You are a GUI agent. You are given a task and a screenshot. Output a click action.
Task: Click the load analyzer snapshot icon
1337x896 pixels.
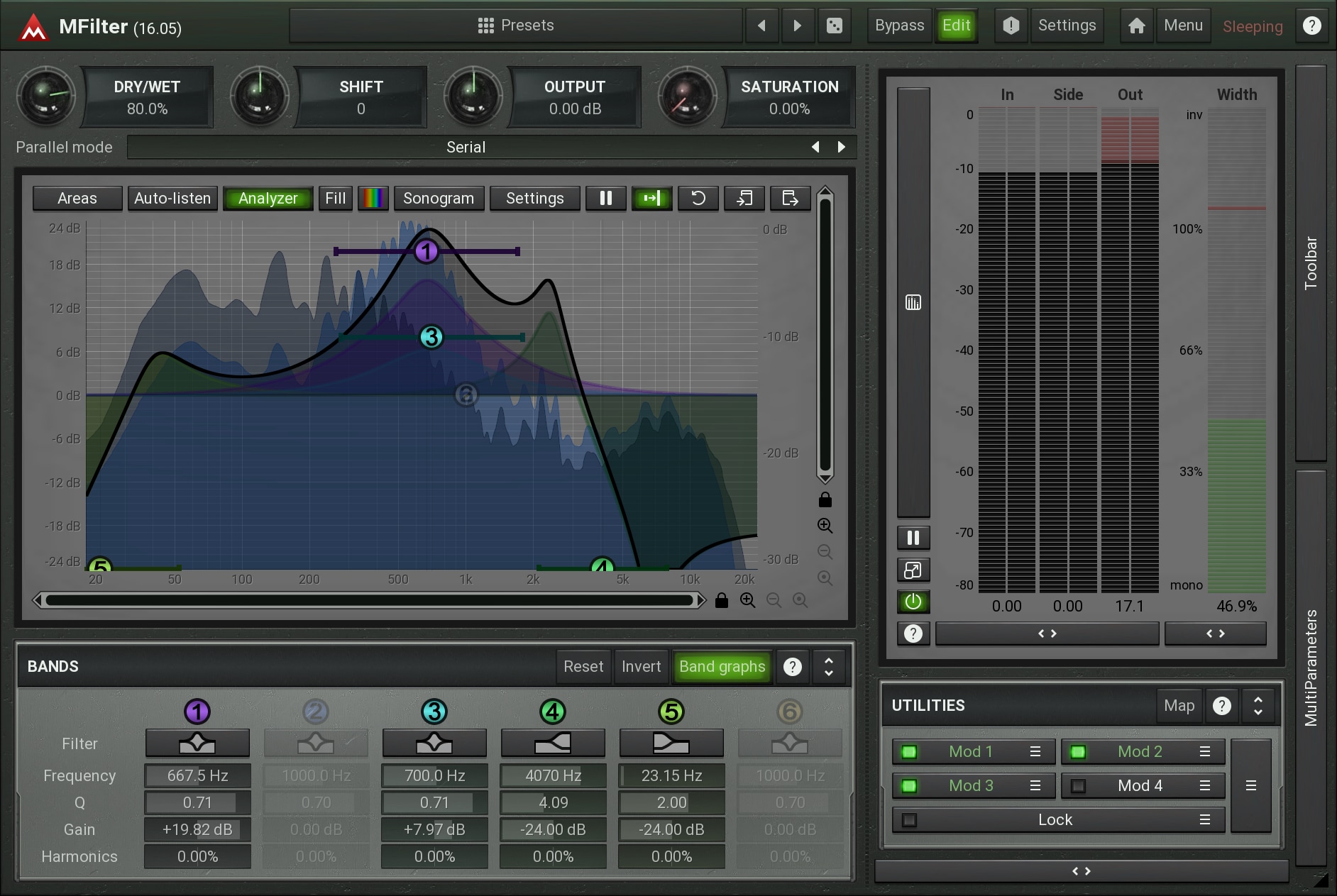tap(744, 198)
